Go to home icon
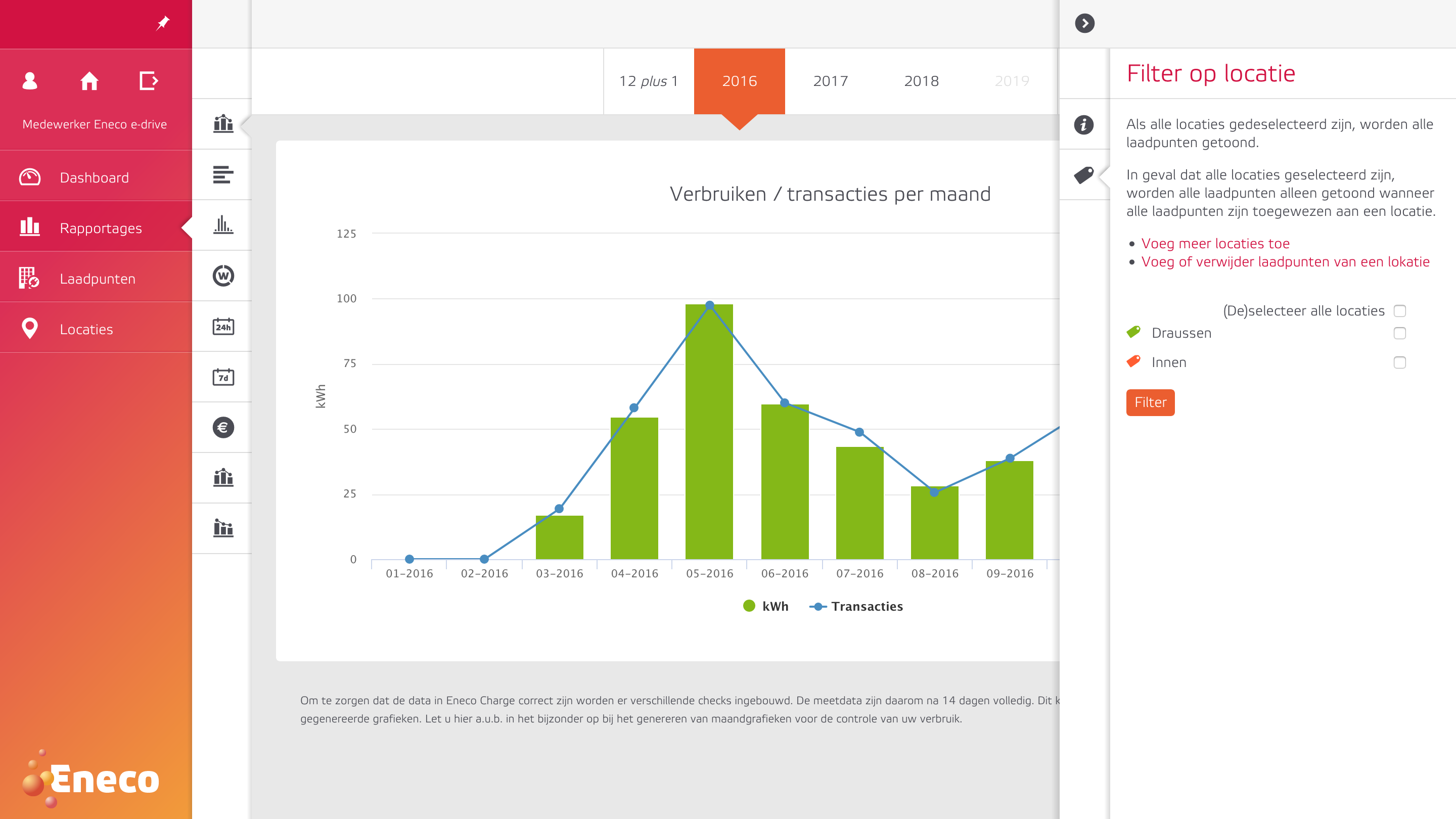 (x=89, y=81)
